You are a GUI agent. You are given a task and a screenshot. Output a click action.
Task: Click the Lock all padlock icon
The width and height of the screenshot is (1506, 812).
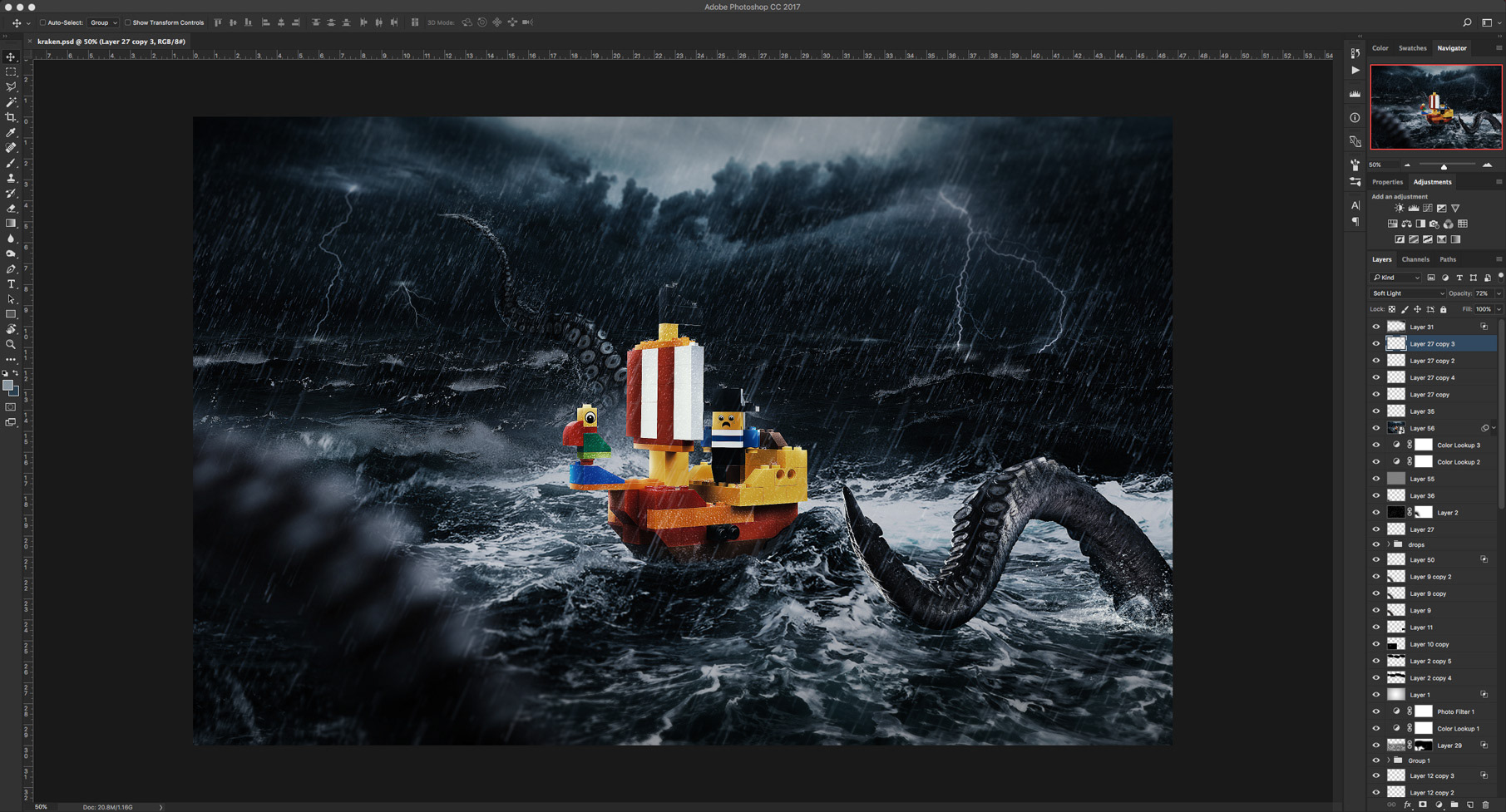pyautogui.click(x=1444, y=309)
